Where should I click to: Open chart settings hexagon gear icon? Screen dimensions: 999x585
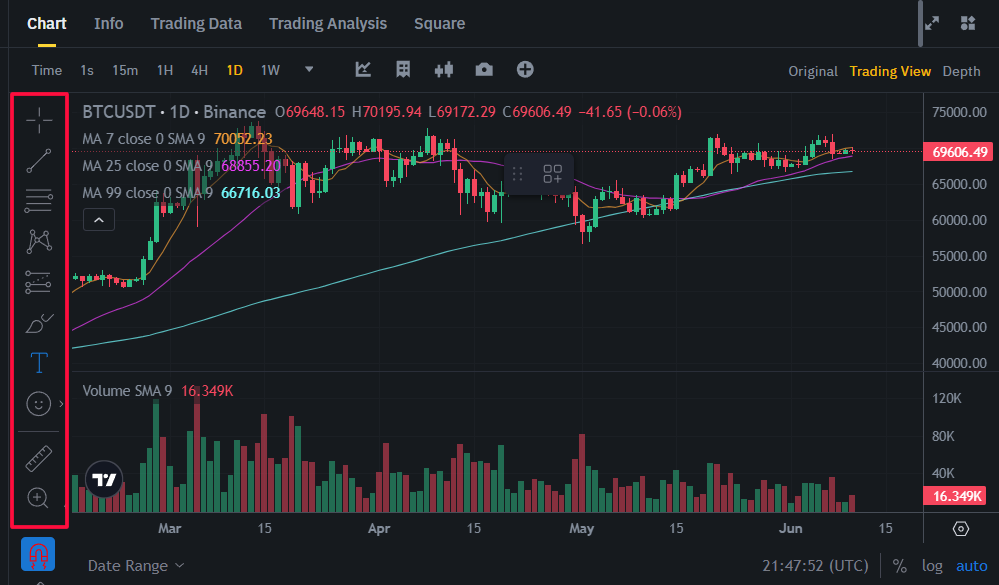click(x=961, y=528)
